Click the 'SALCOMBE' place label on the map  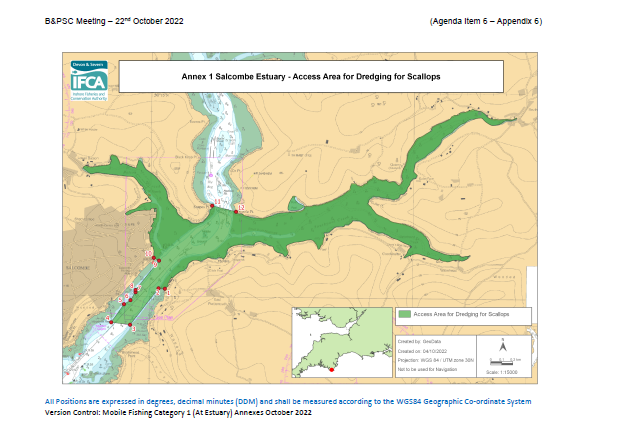(x=78, y=268)
